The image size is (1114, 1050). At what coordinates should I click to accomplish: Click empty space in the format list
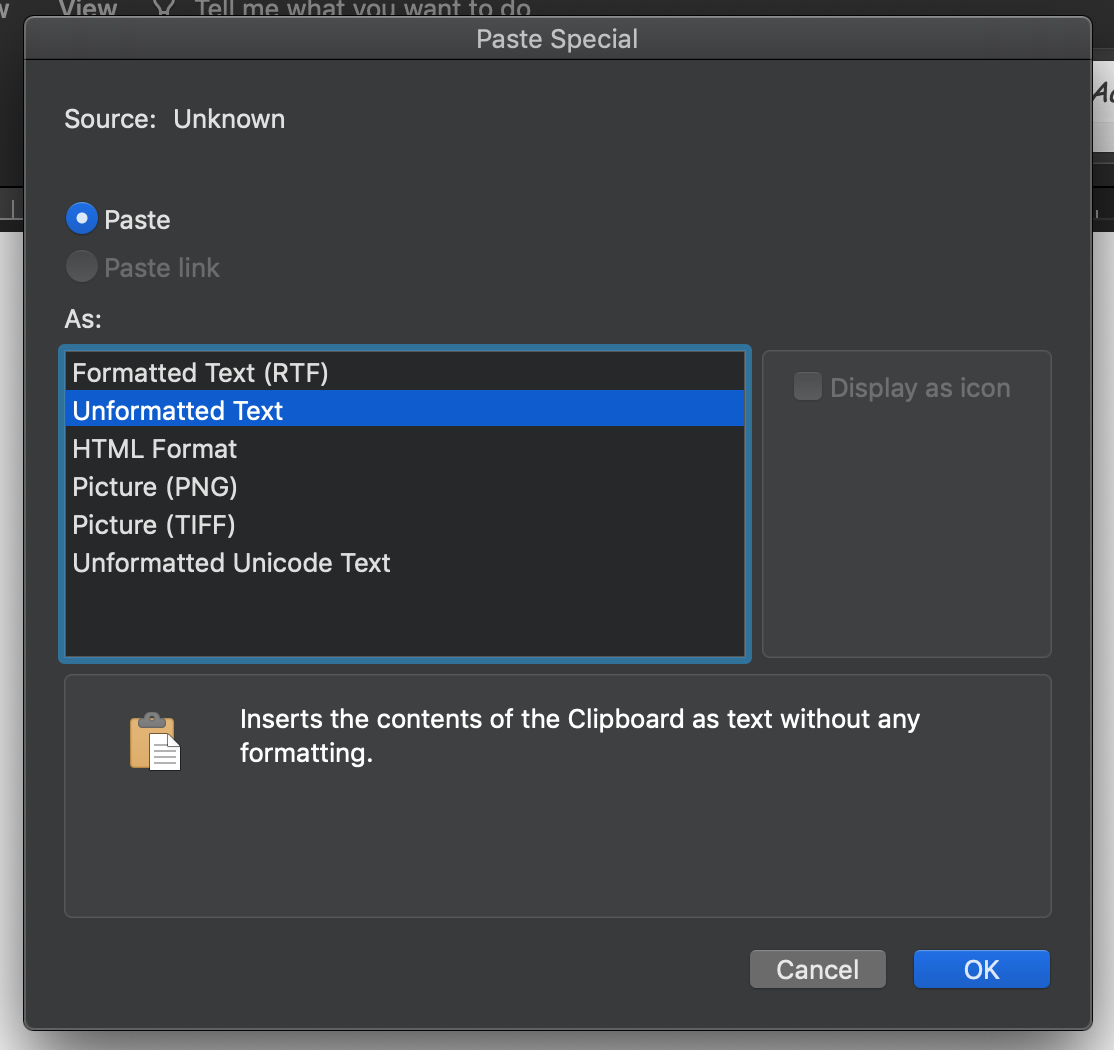[x=405, y=618]
